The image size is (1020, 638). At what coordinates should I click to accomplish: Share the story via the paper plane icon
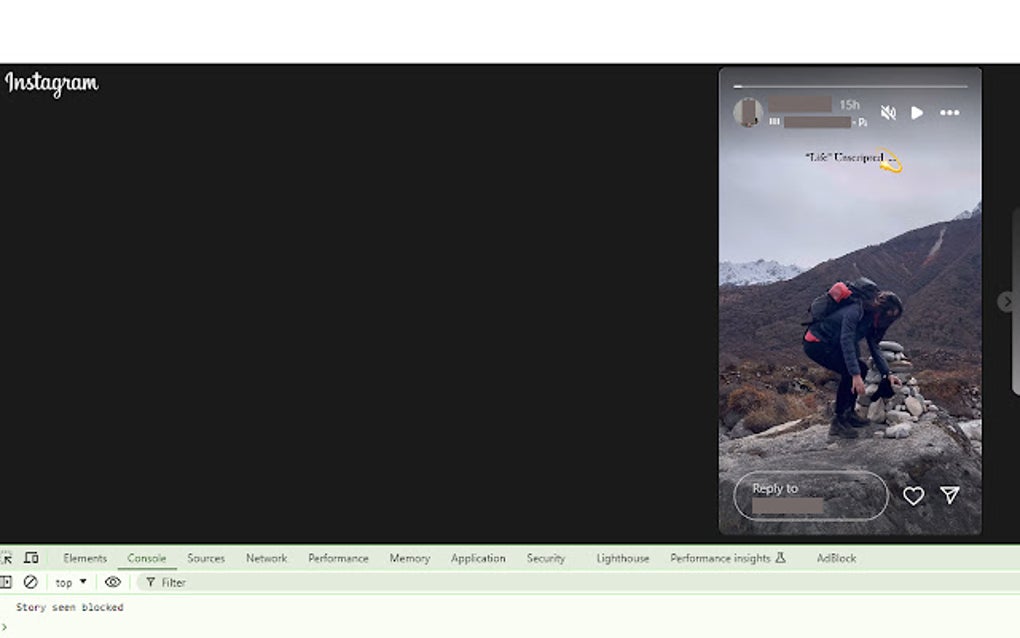pyautogui.click(x=949, y=494)
